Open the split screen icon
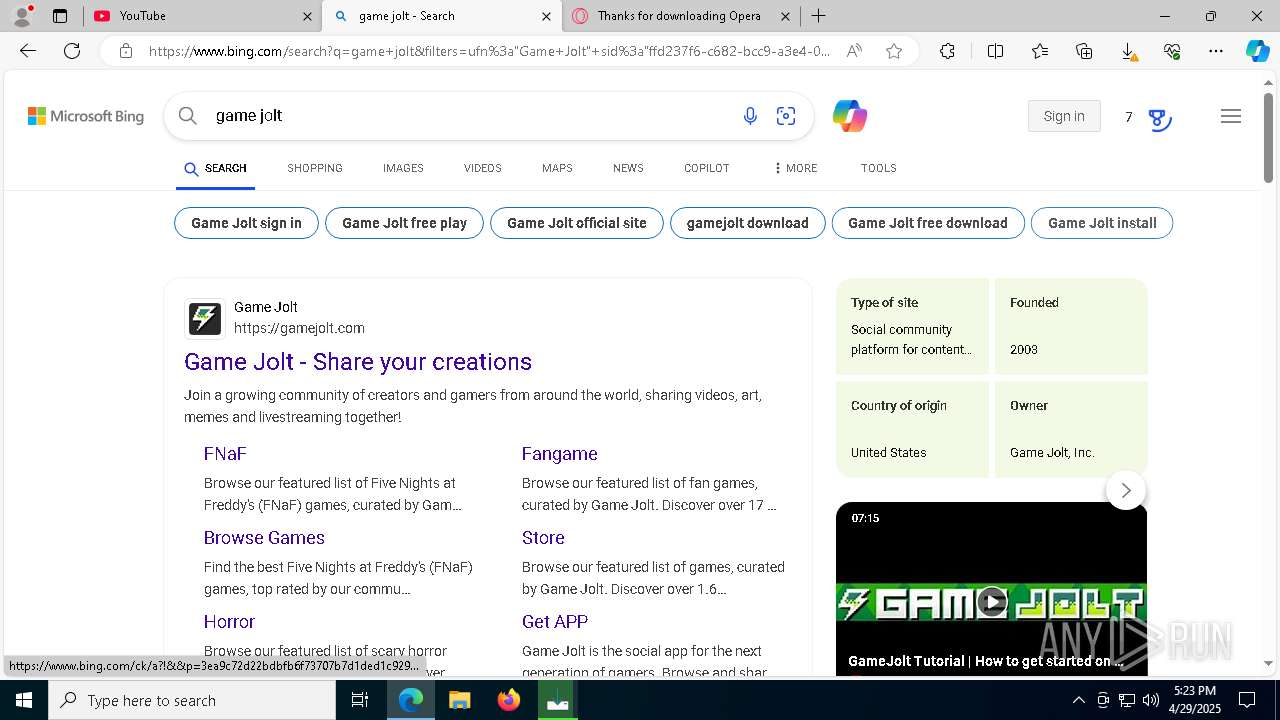 click(x=995, y=51)
